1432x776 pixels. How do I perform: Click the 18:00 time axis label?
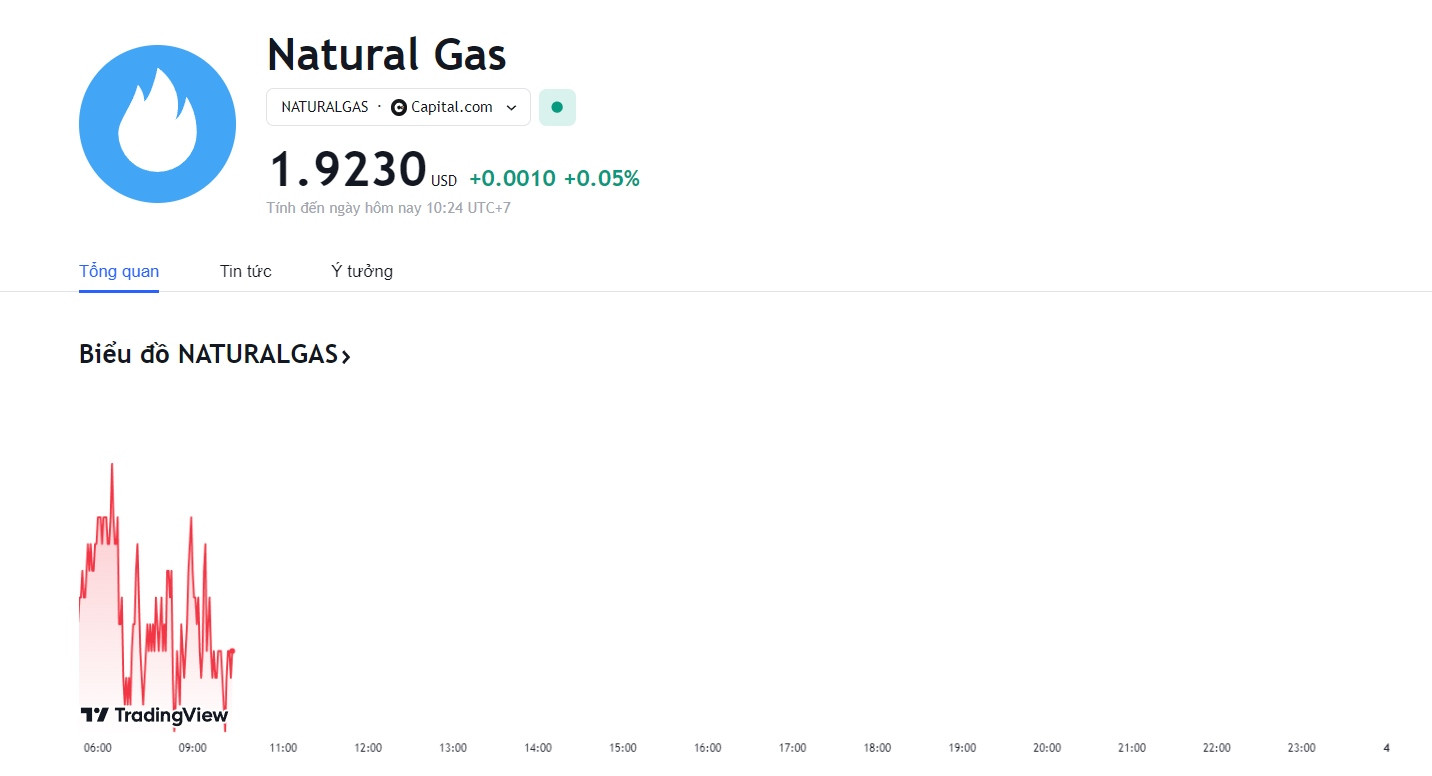(x=878, y=748)
